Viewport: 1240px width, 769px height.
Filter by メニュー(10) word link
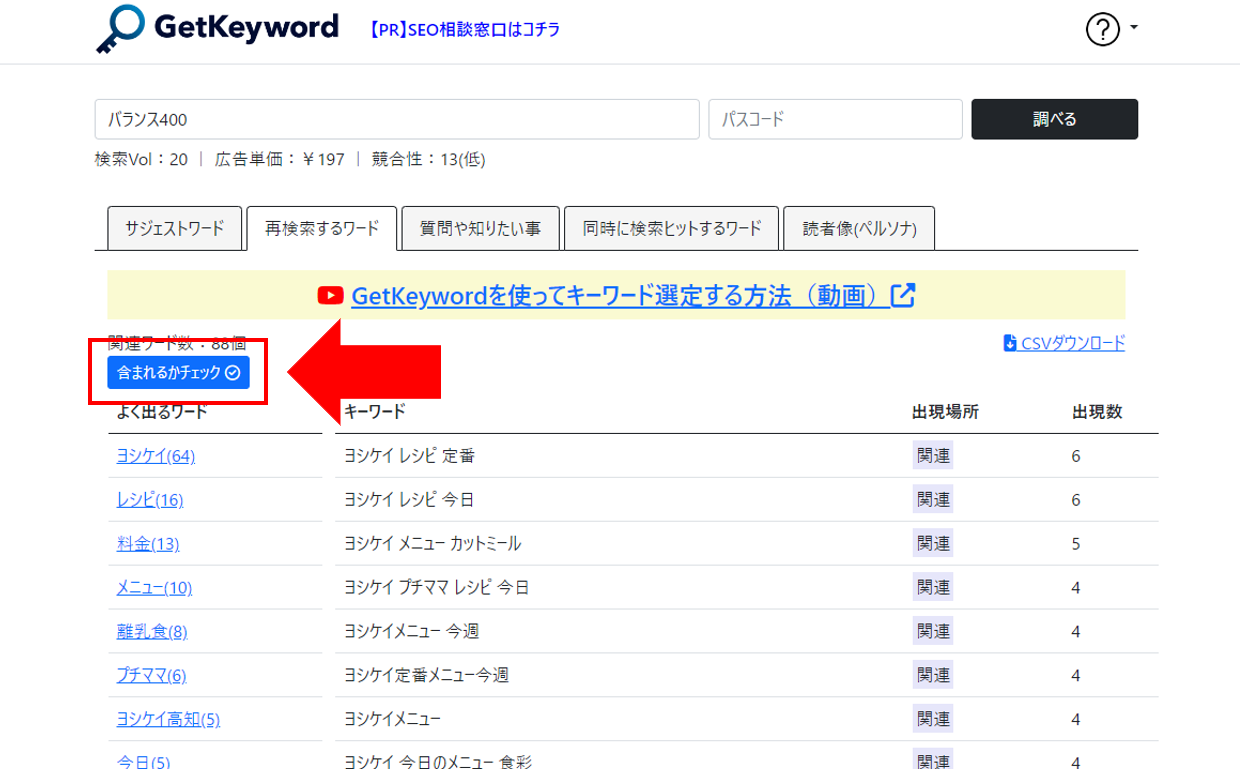point(154,588)
